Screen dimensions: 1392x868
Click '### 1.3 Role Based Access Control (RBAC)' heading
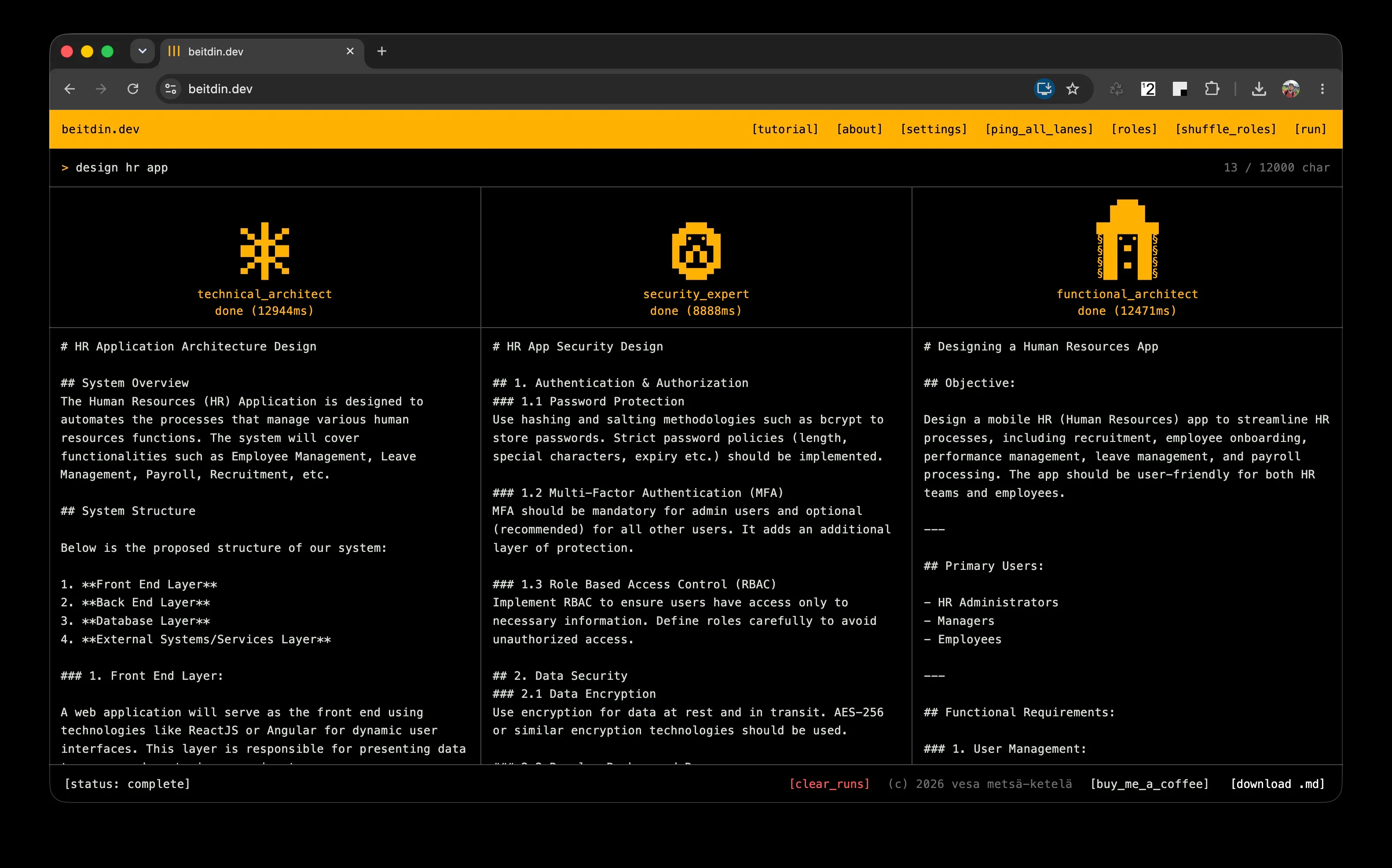634,584
